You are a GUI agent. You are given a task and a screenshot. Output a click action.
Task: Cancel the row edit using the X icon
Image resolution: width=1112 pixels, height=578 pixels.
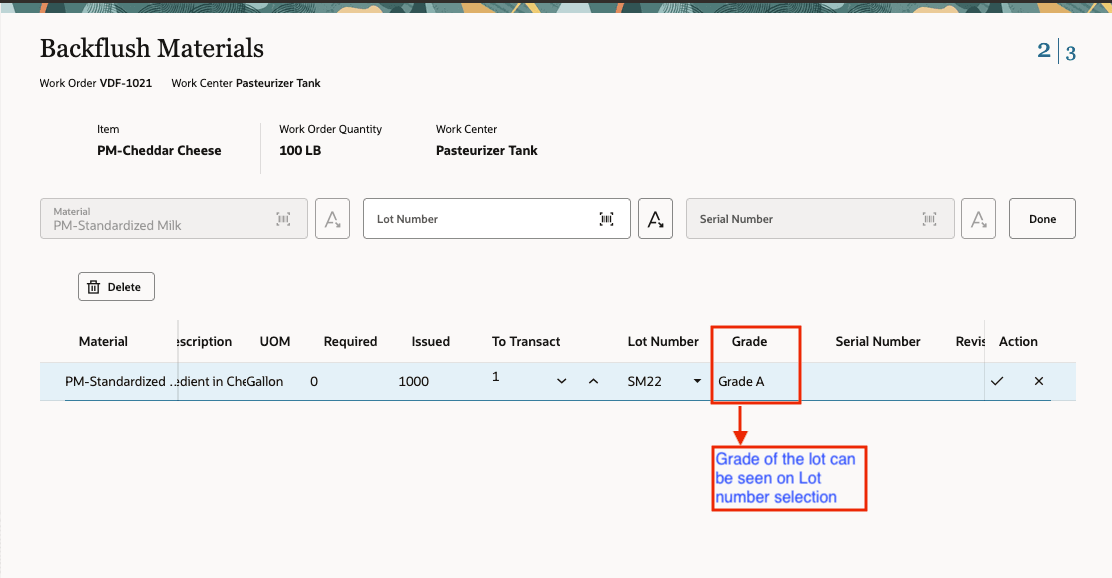click(1038, 381)
